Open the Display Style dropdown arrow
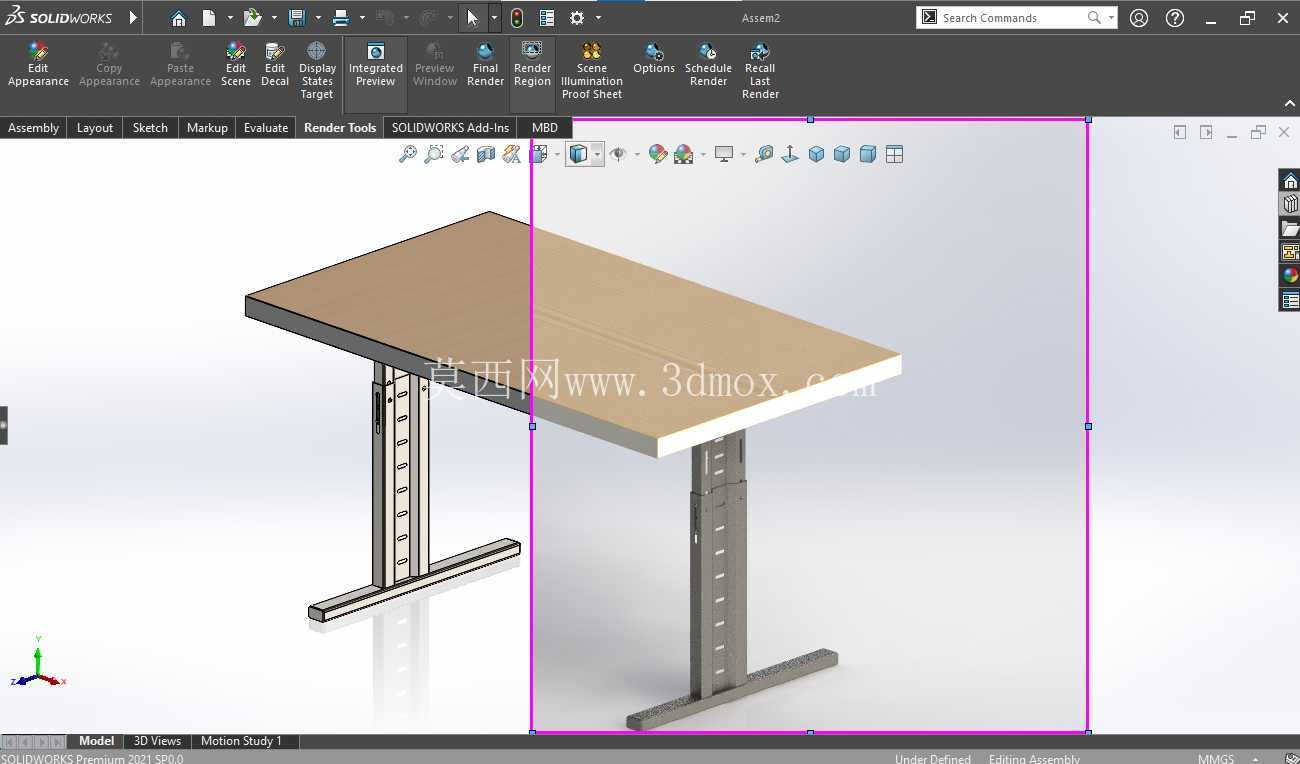The image size is (1300, 764). (597, 154)
